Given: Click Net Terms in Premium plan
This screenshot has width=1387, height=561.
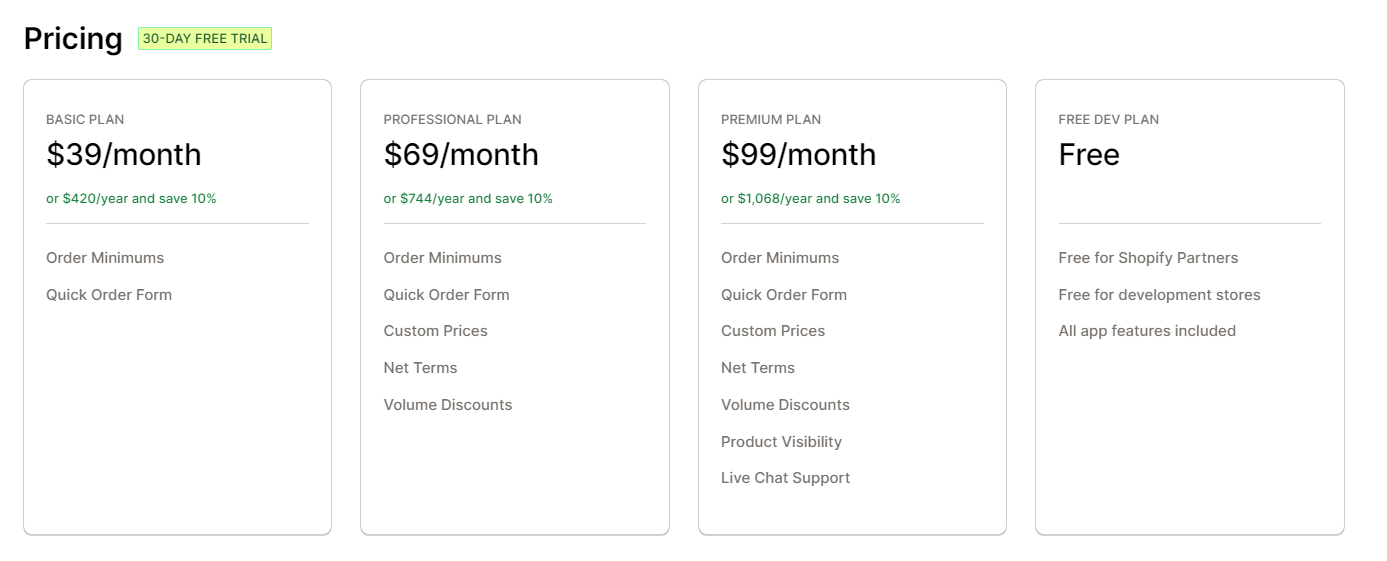Looking at the screenshot, I should point(758,368).
